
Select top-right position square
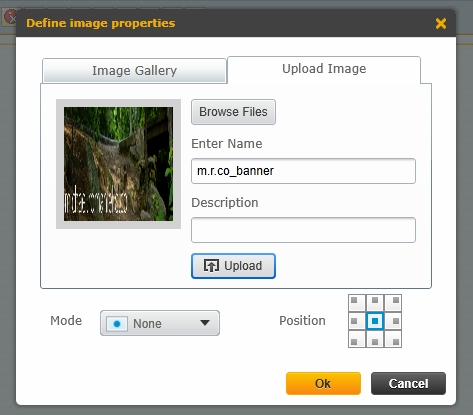(x=393, y=303)
